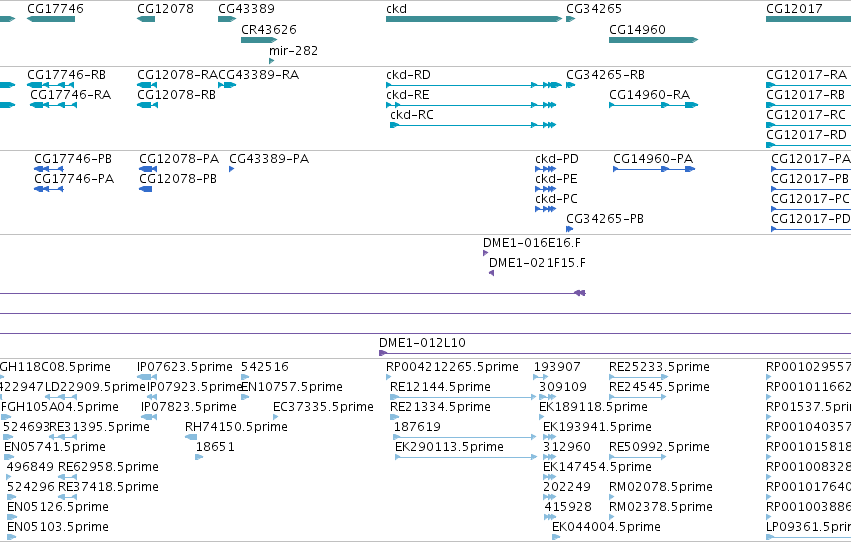Select the CG12078-PB protein glyph

coord(145,189)
